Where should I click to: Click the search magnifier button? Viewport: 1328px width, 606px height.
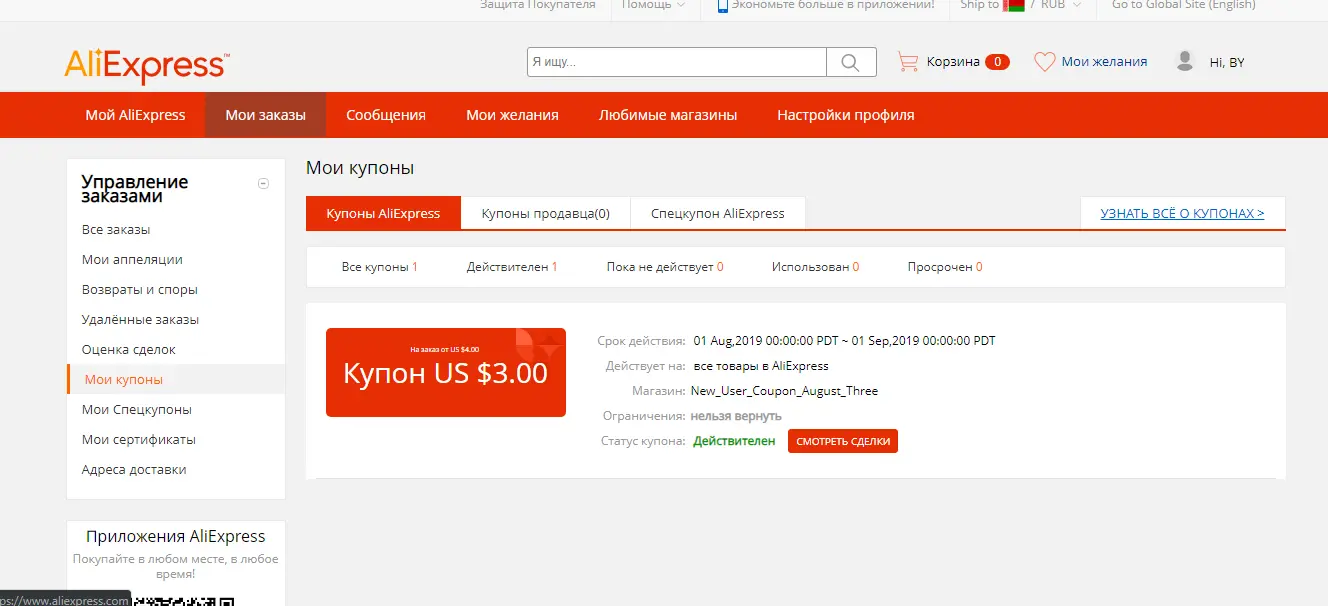[x=851, y=62]
